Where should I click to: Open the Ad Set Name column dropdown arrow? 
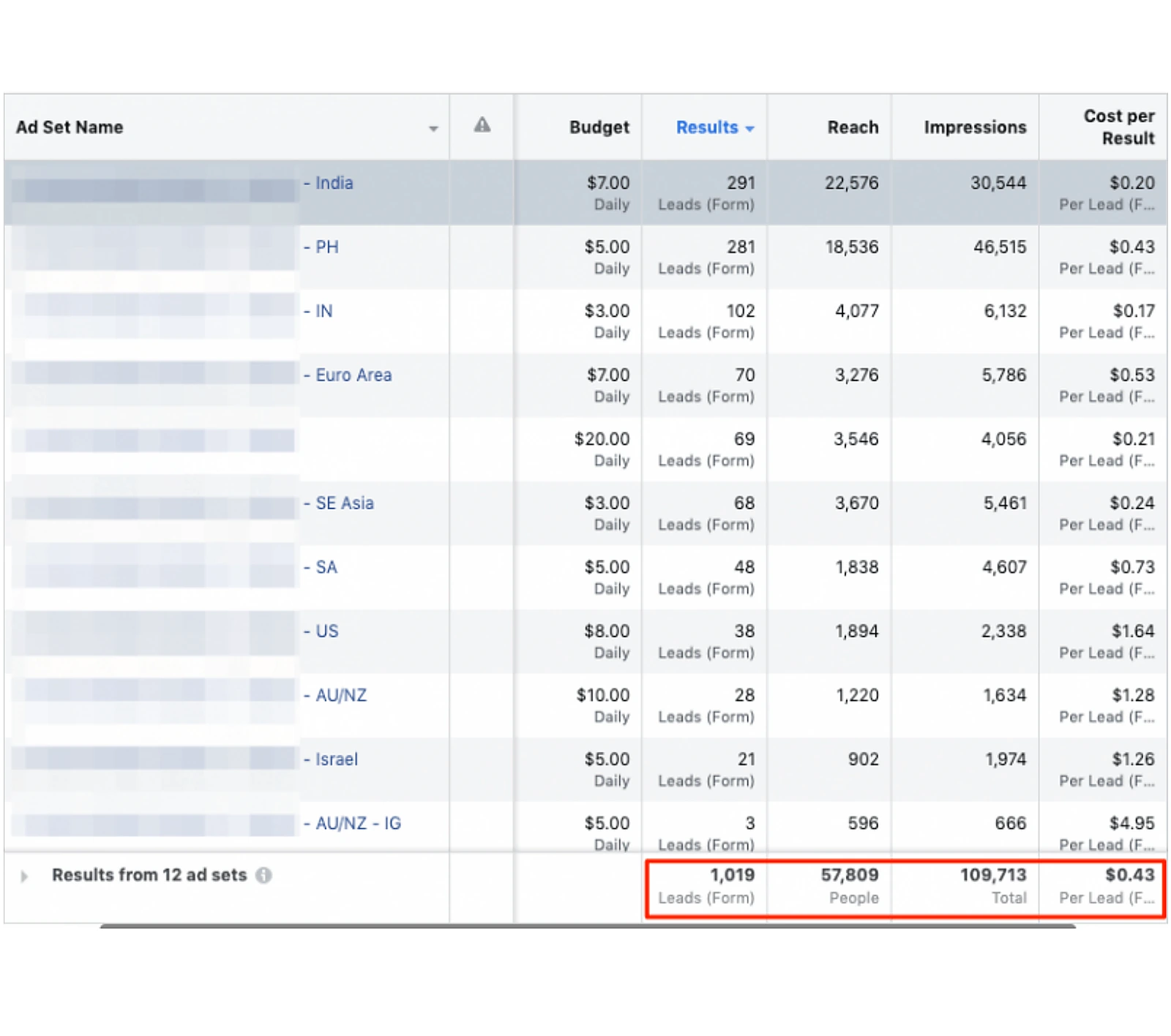click(433, 129)
